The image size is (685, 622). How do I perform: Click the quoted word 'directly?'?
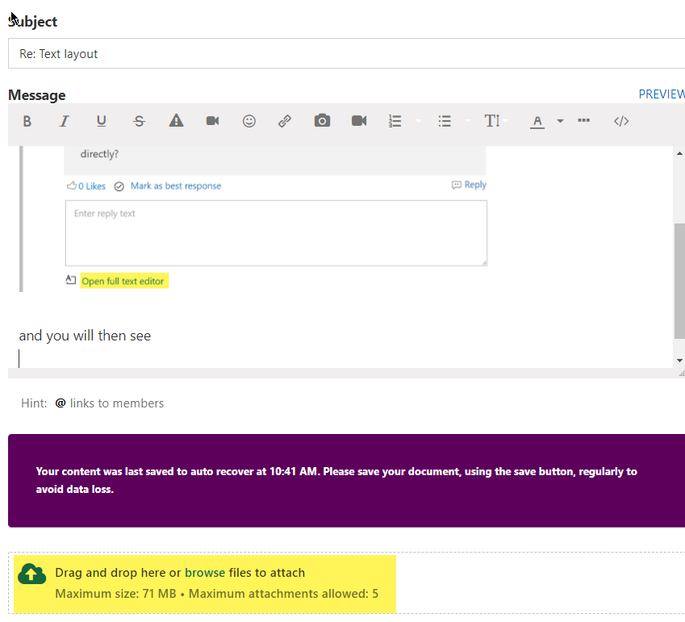[99, 154]
